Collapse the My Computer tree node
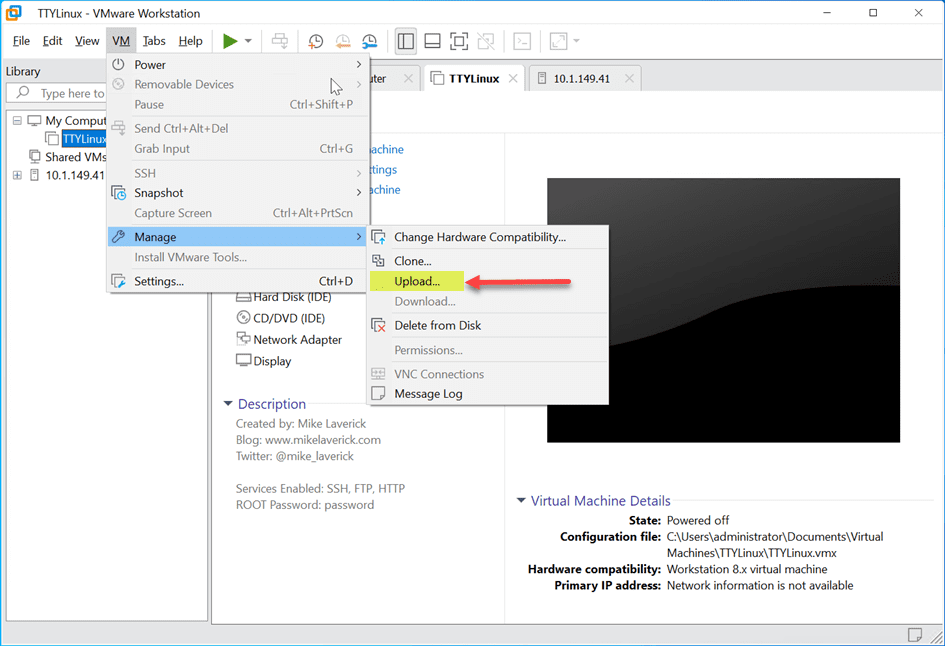945x646 pixels. pyautogui.click(x=17, y=121)
